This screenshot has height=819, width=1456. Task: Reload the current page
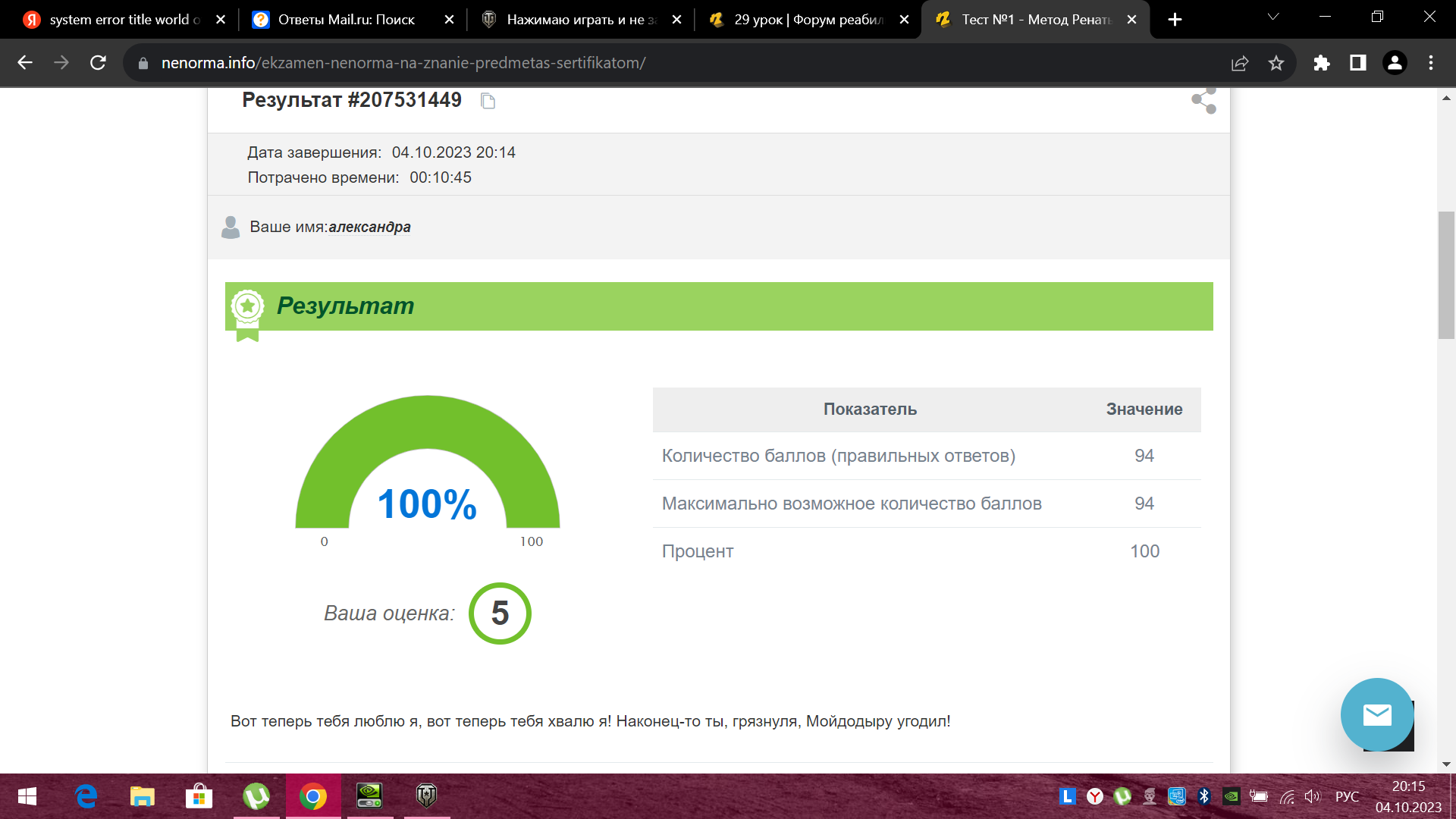pyautogui.click(x=98, y=63)
